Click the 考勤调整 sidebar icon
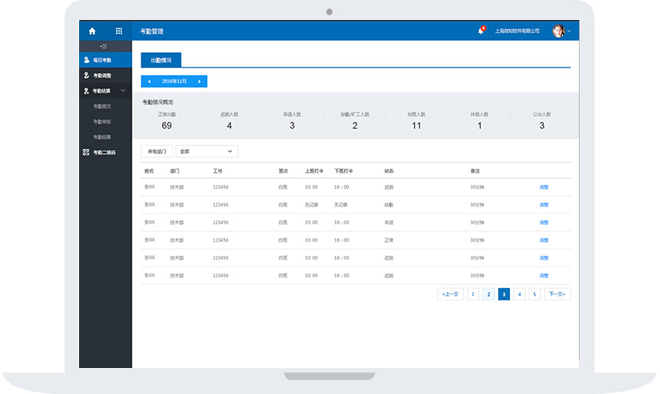Screen dimensions: 660x394 [x=86, y=75]
